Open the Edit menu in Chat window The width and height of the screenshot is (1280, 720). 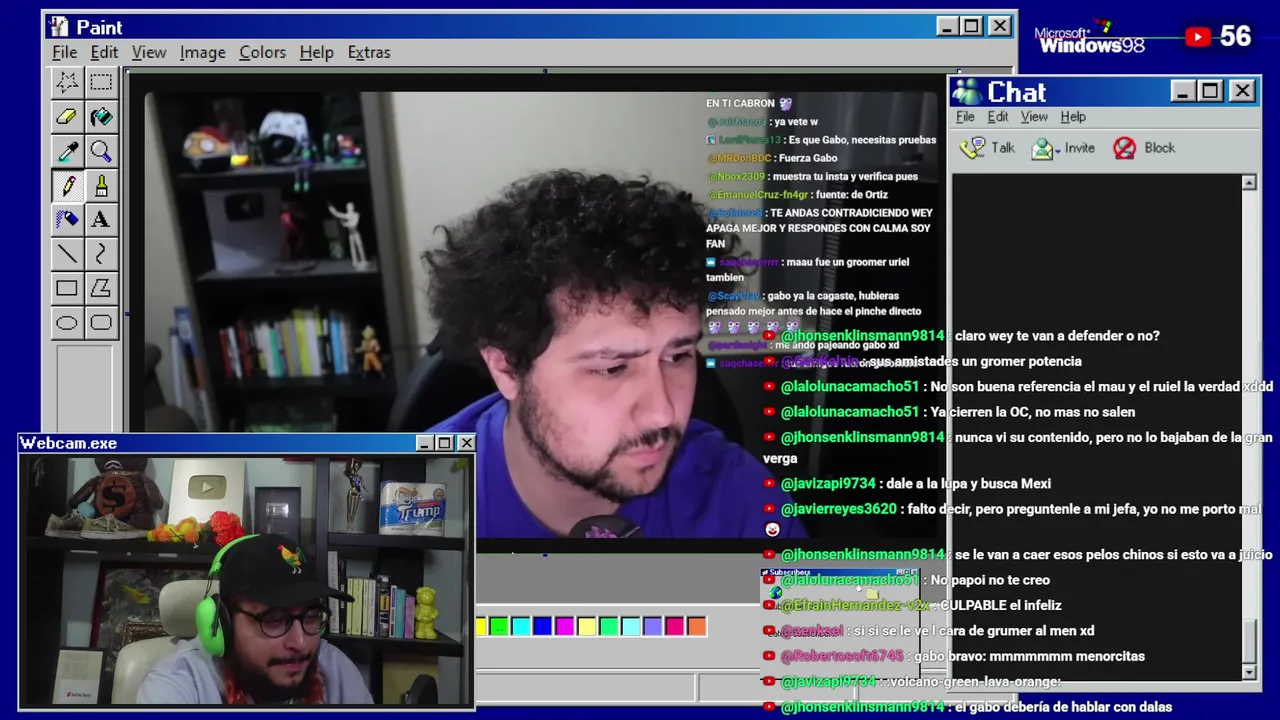coord(998,117)
